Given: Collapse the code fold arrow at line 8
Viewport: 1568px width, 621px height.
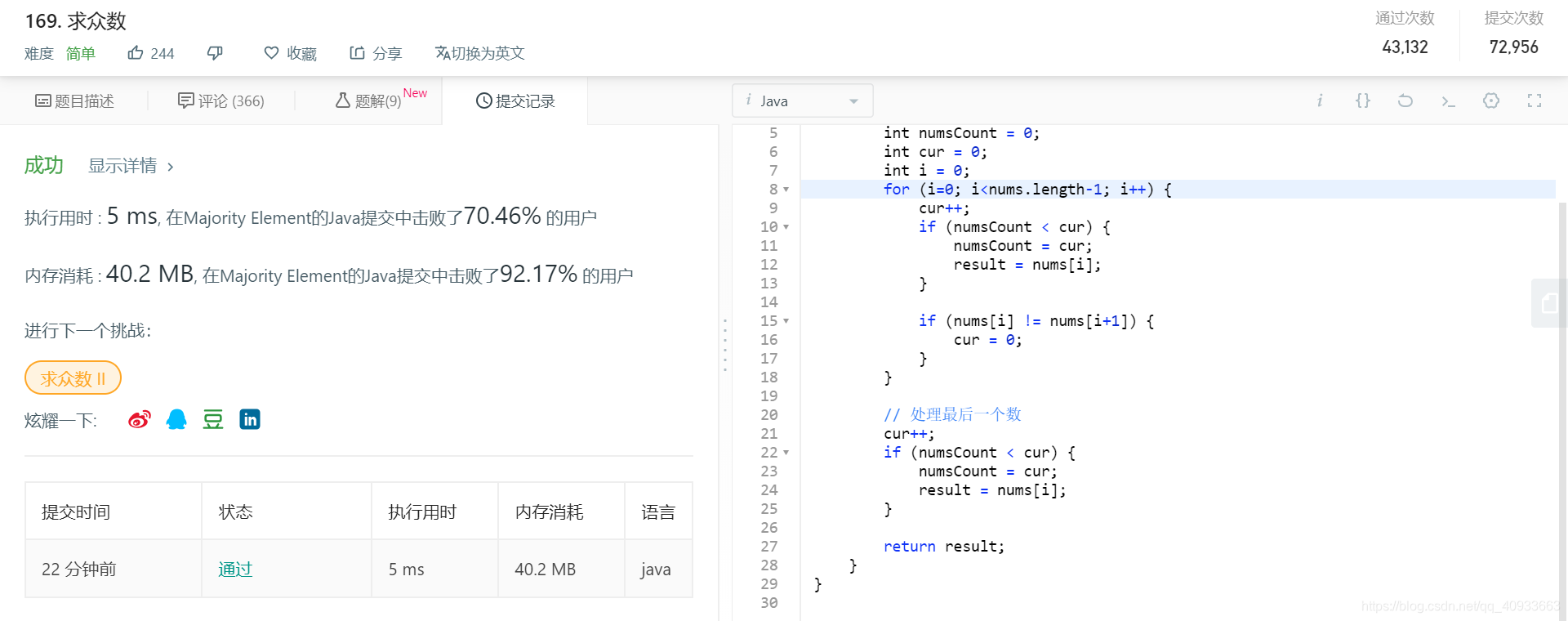Looking at the screenshot, I should (x=786, y=190).
